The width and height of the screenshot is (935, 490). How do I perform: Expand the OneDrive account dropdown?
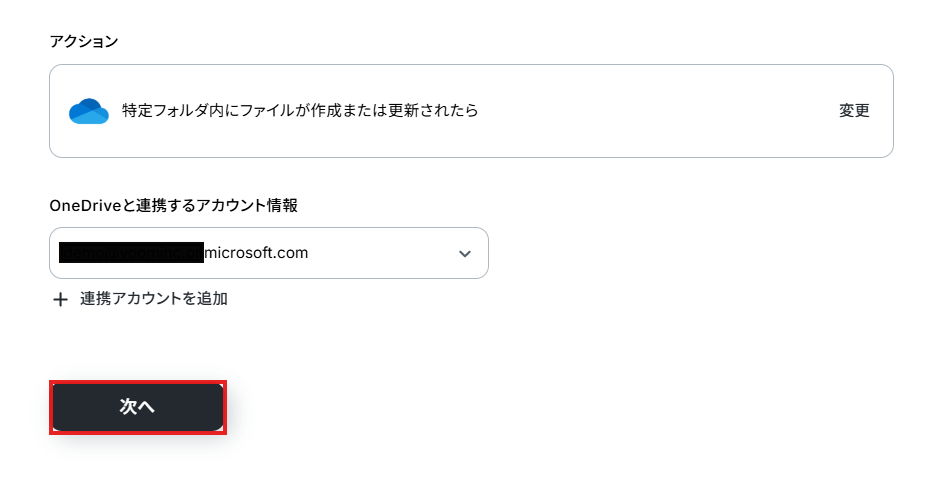[x=269, y=253]
